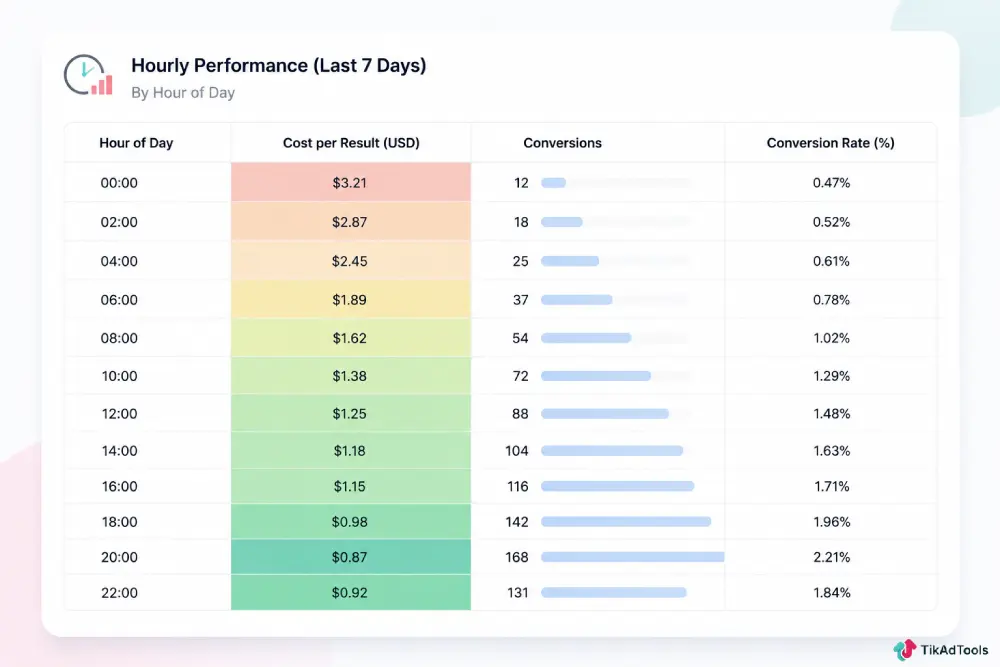Click the conversions count 131
The height and width of the screenshot is (667, 1000).
click(x=517, y=592)
